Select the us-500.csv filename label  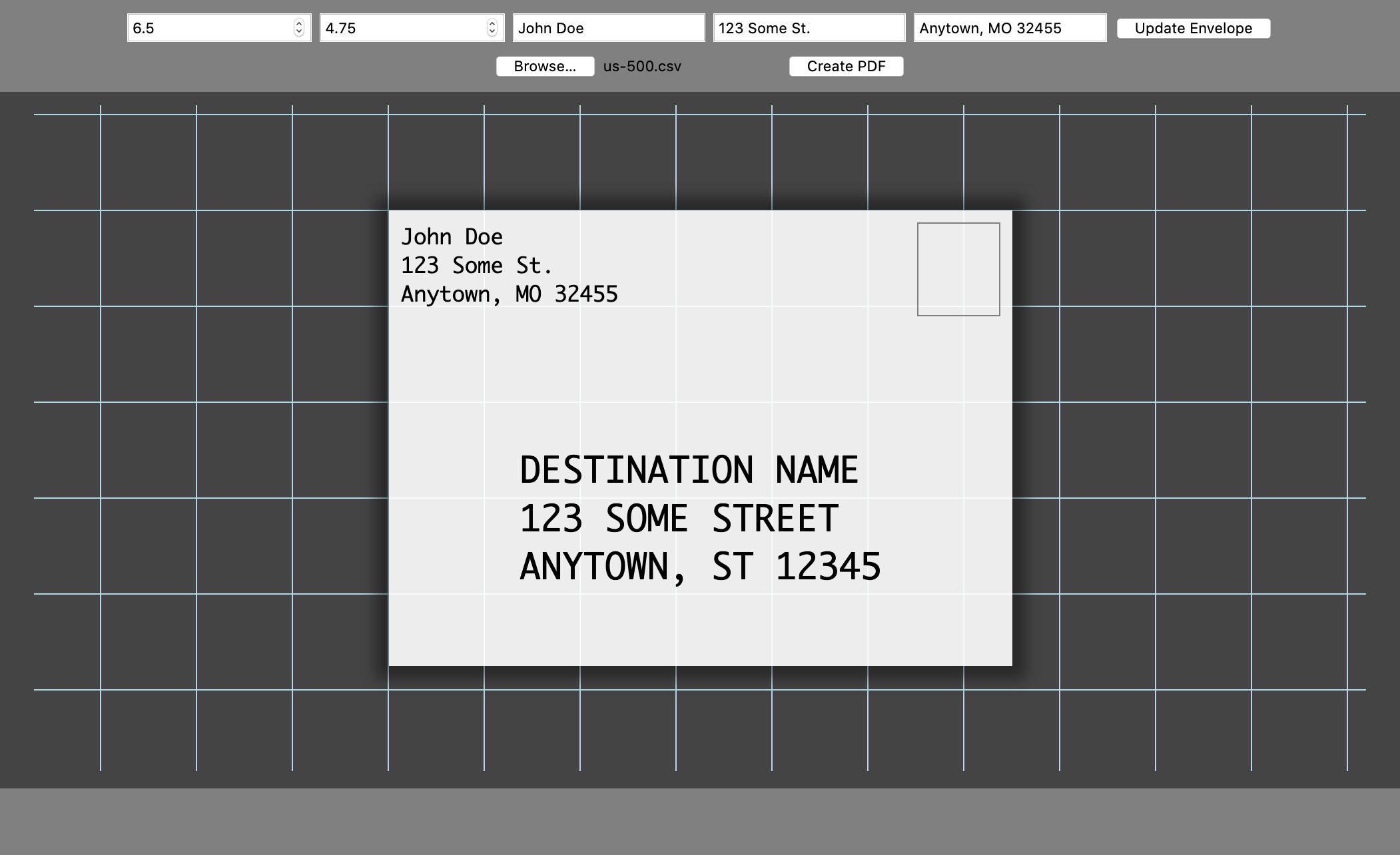(641, 66)
